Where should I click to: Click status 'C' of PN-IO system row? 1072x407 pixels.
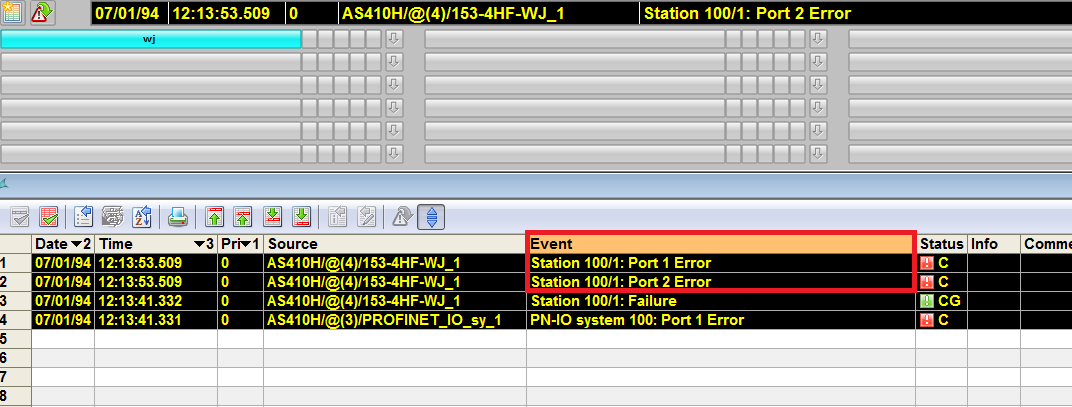pos(941,320)
